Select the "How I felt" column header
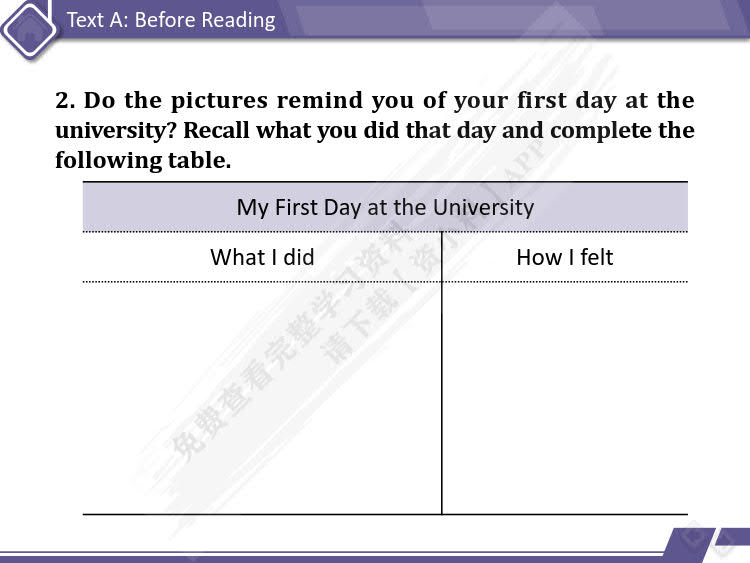This screenshot has width=750, height=563. (x=564, y=257)
